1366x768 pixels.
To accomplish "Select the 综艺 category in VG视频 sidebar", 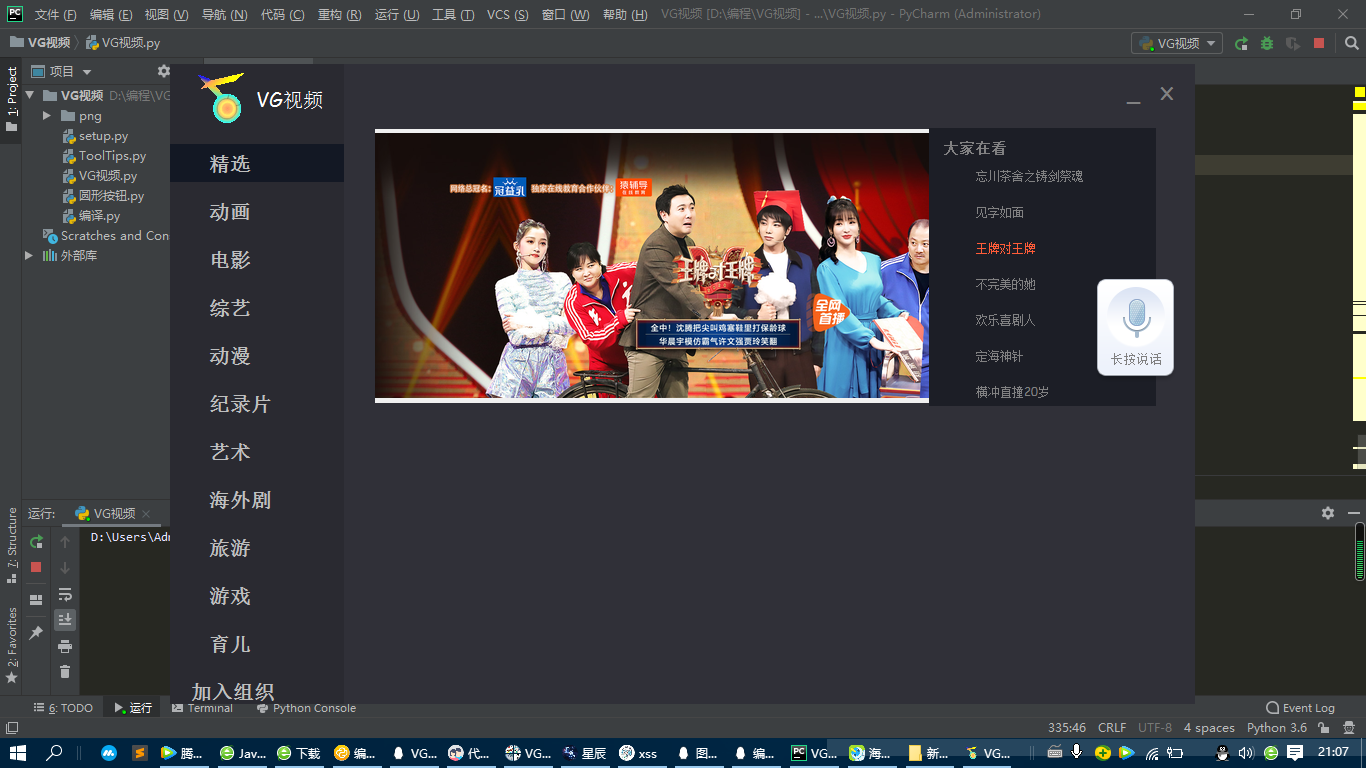I will point(230,308).
